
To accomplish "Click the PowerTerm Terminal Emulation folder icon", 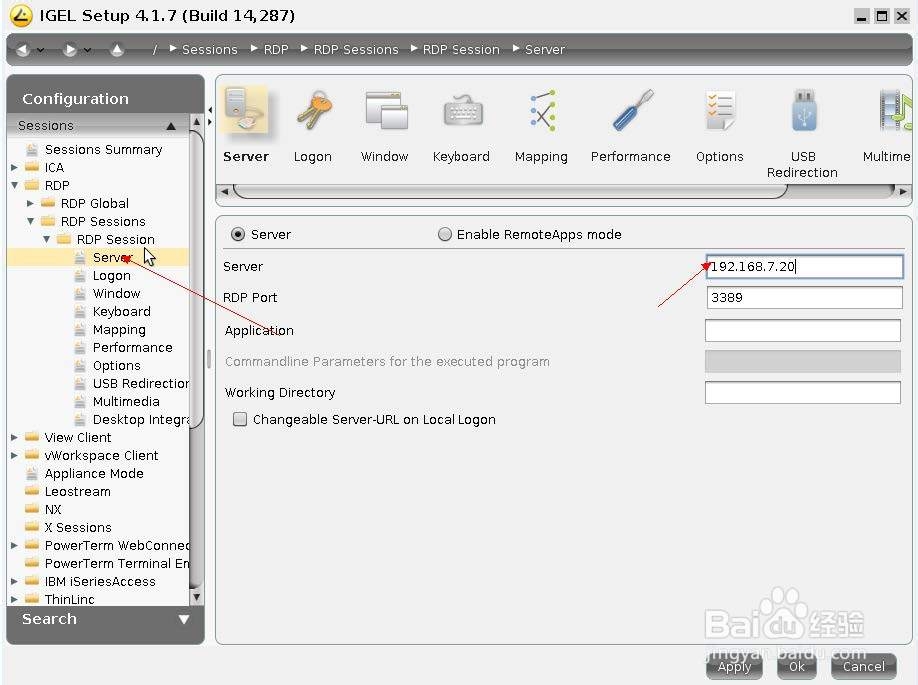I will pos(32,563).
